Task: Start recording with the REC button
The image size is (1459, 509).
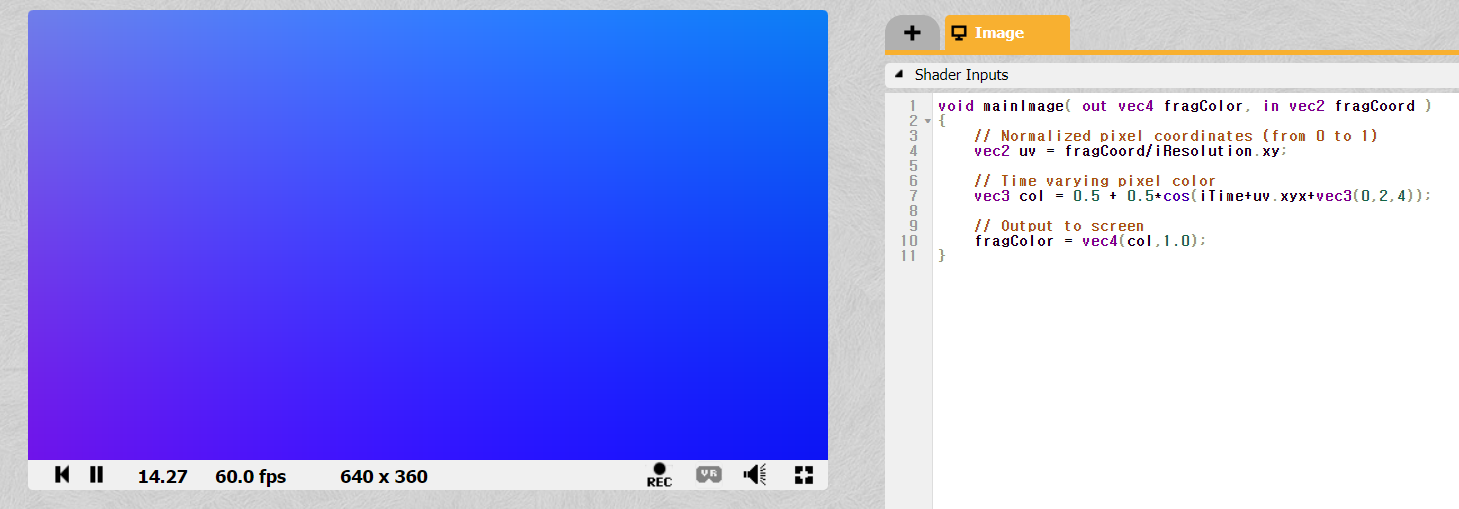Action: (659, 475)
